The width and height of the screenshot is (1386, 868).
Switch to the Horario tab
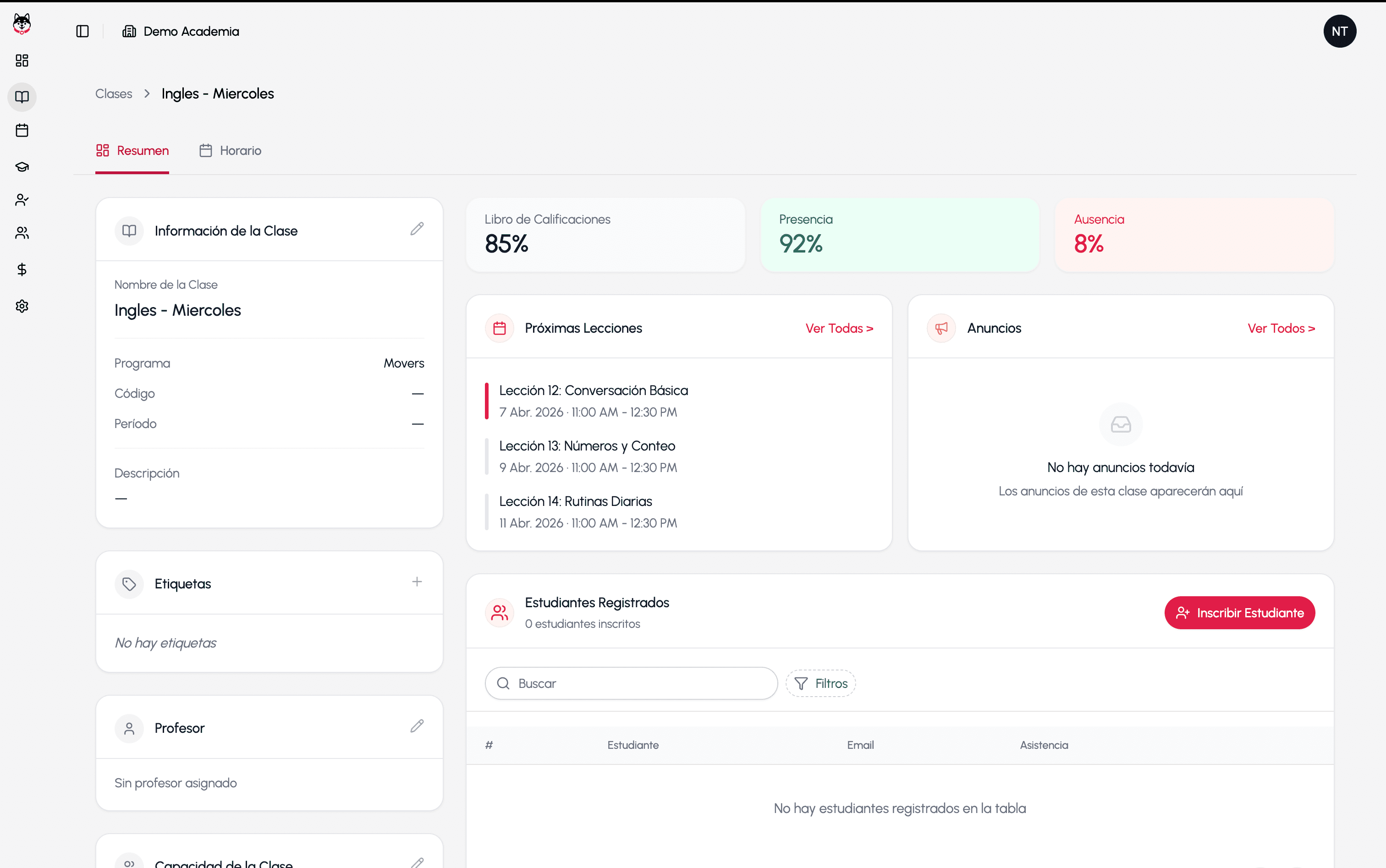[x=230, y=150]
